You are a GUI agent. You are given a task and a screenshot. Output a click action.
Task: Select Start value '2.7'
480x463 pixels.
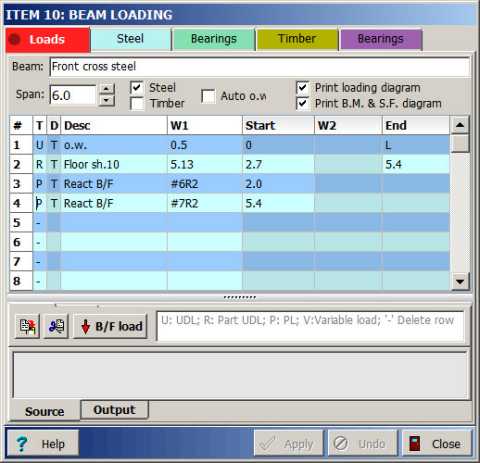(278, 164)
